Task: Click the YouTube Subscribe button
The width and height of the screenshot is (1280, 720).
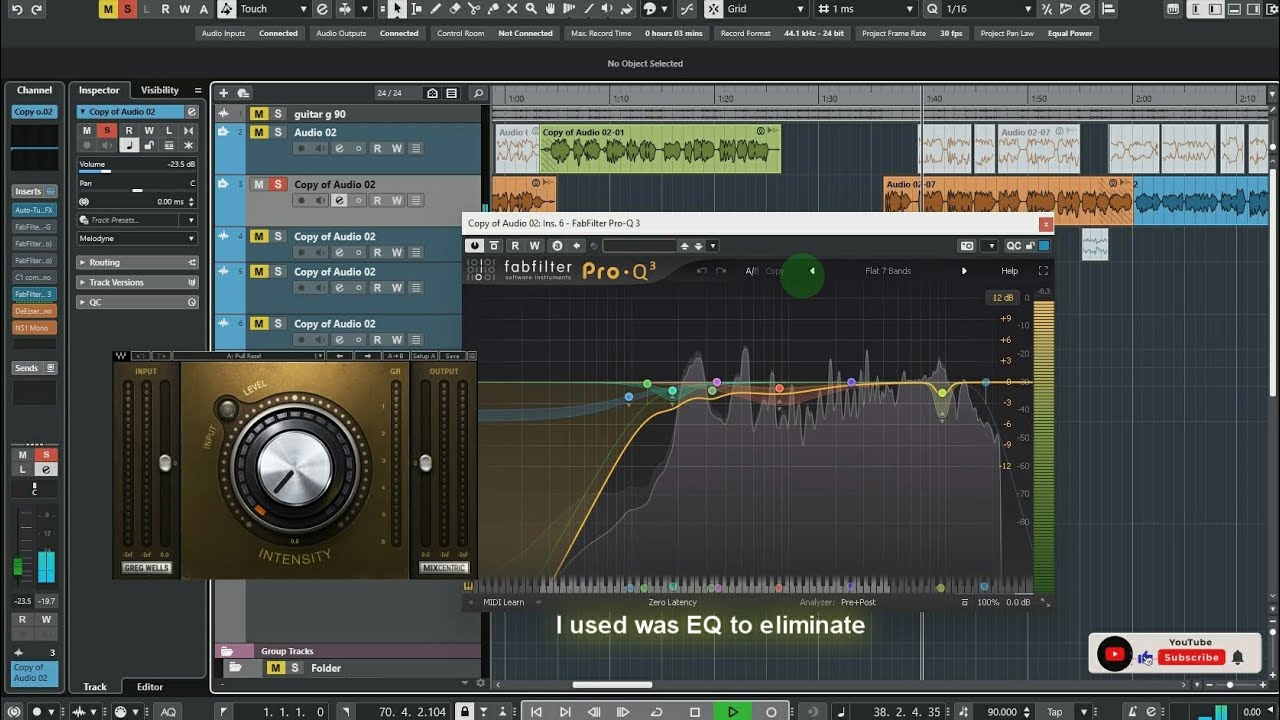Action: point(1191,657)
